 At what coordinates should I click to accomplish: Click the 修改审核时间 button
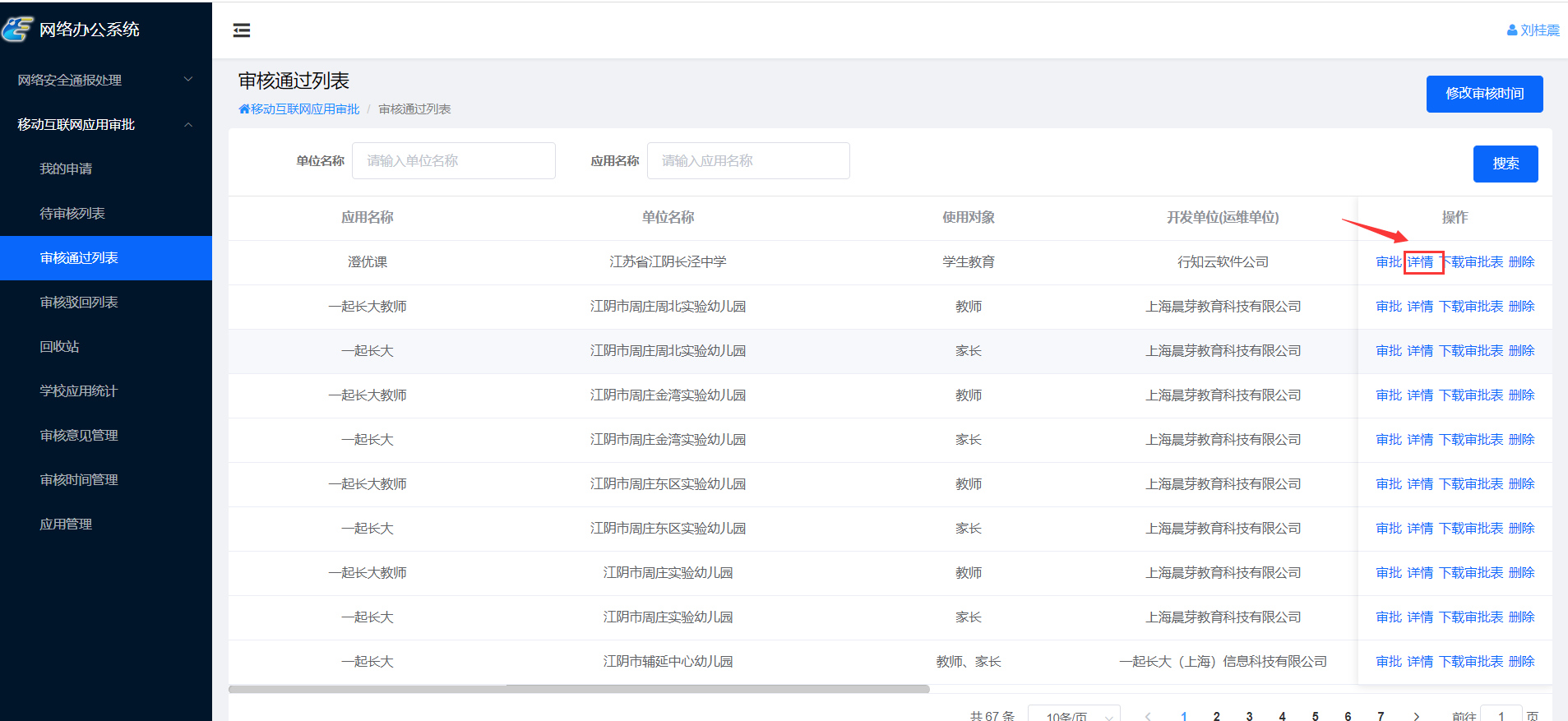click(x=1484, y=94)
